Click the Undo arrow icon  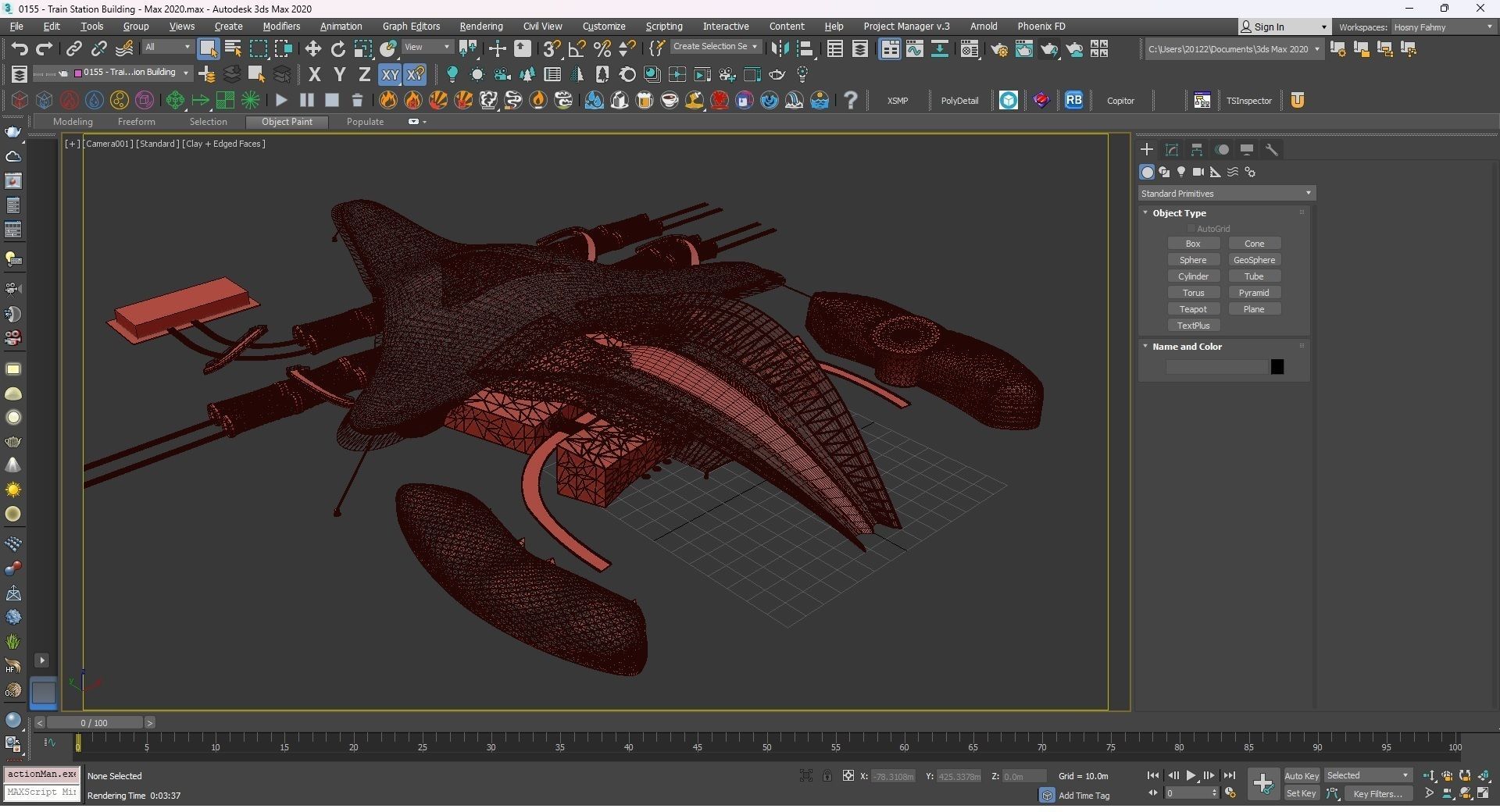(x=20, y=48)
